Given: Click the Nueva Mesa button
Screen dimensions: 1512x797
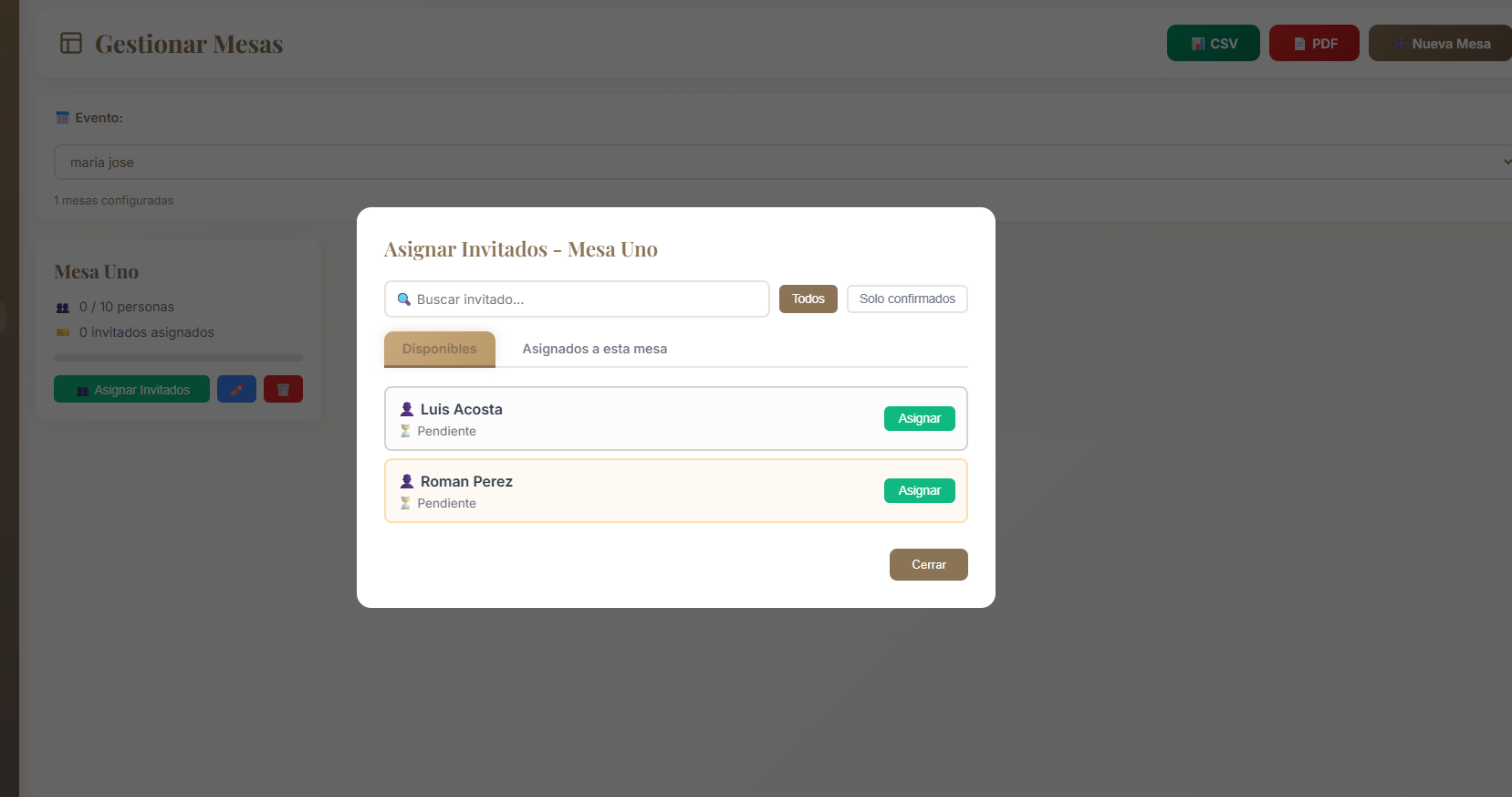Looking at the screenshot, I should tap(1442, 43).
